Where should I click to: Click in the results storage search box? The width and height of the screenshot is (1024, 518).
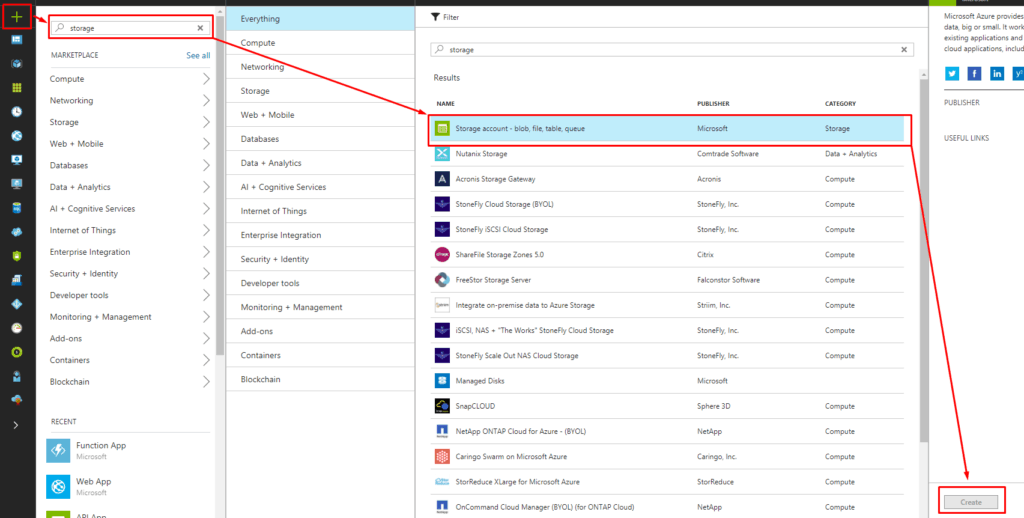pos(672,50)
